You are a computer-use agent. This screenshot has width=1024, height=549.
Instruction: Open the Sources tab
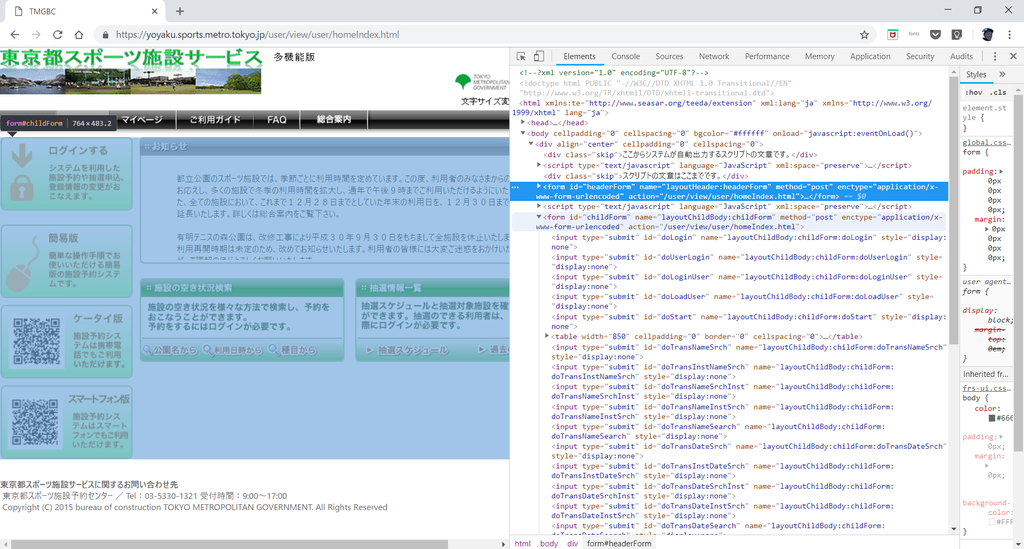tap(669, 57)
